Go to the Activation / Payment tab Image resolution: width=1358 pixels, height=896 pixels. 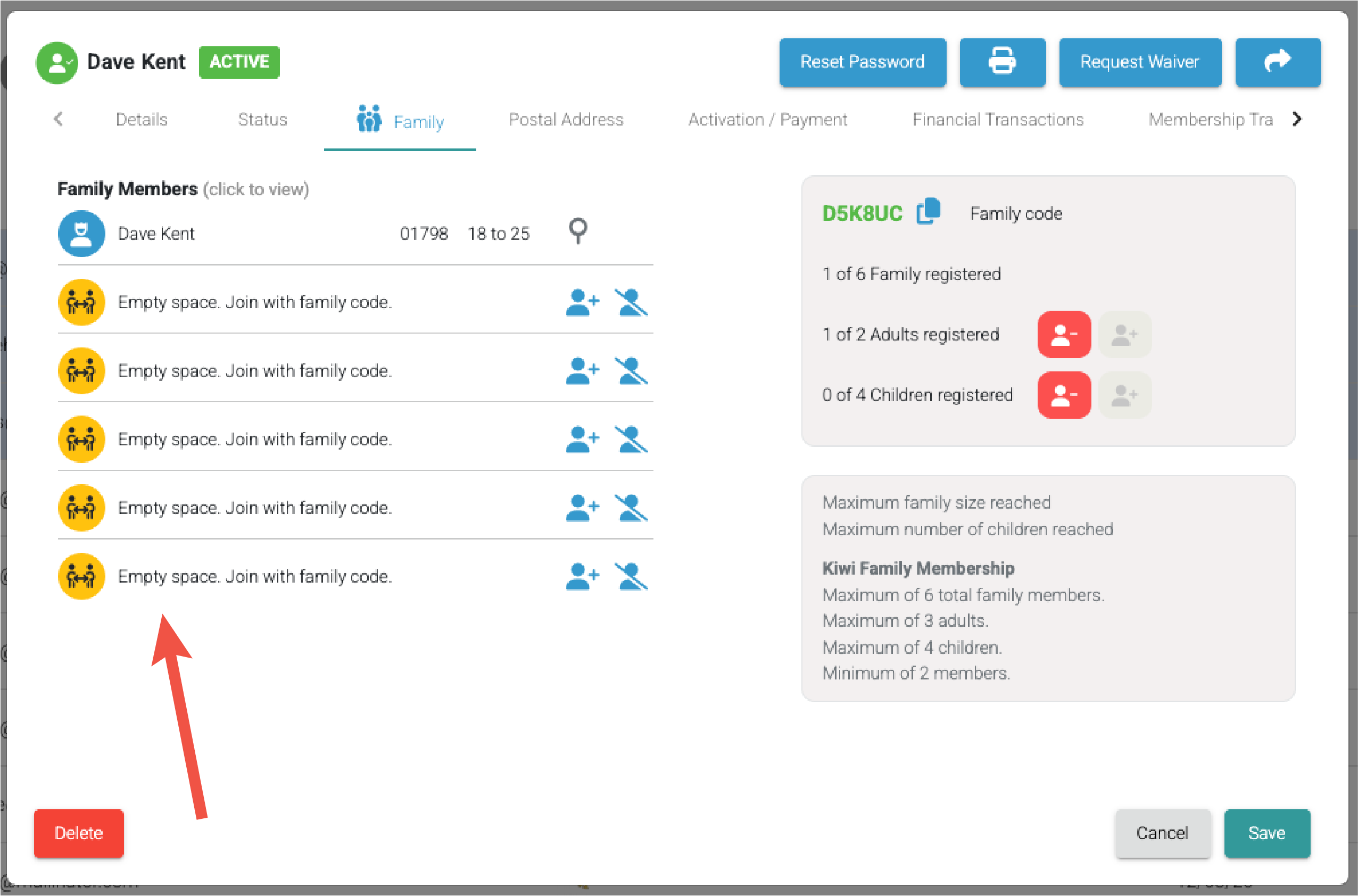click(767, 119)
